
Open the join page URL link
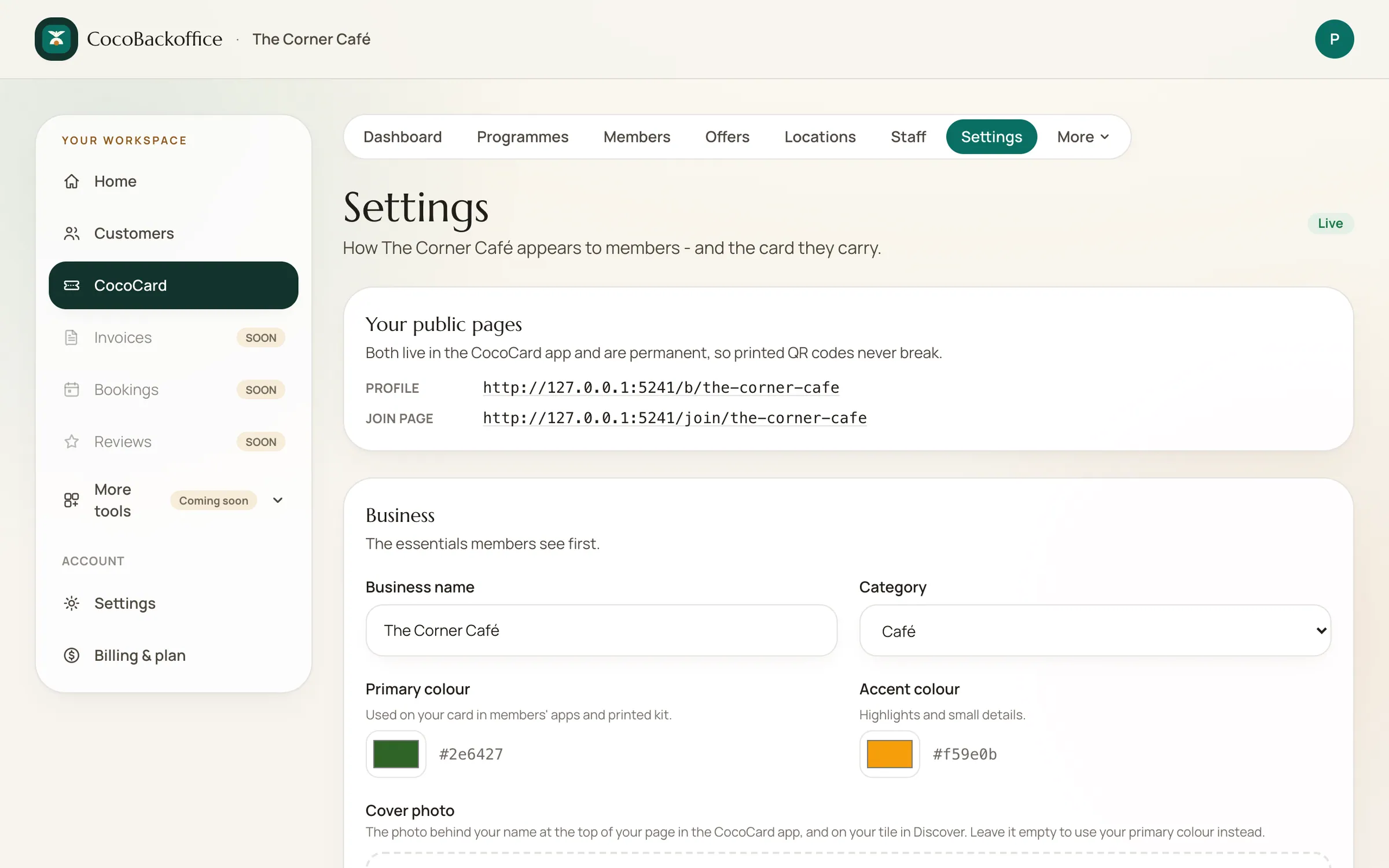pyautogui.click(x=675, y=418)
